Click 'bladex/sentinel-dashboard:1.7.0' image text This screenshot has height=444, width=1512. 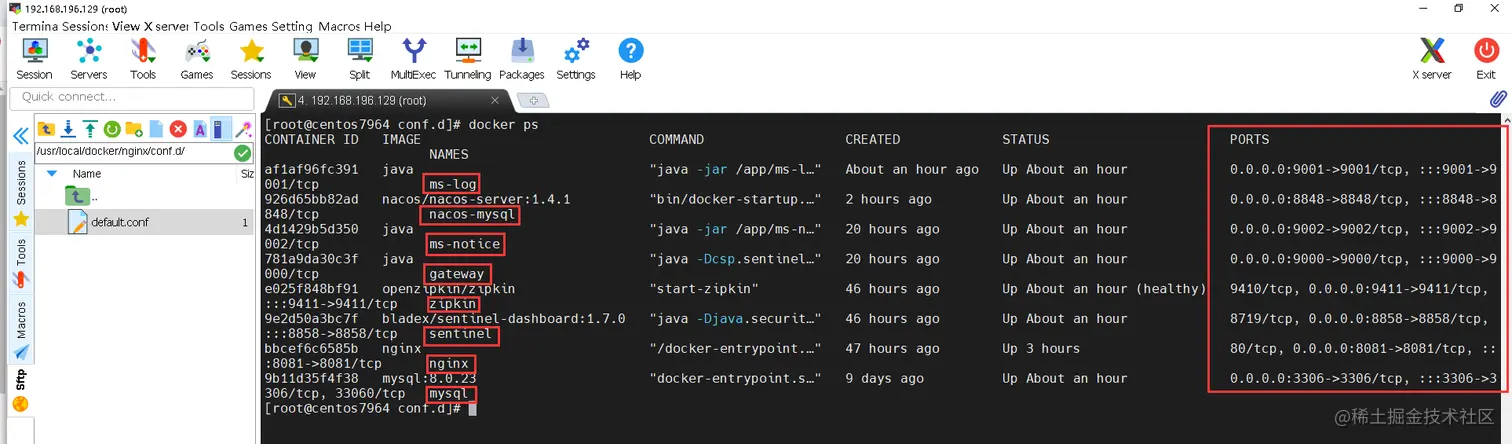503,319
